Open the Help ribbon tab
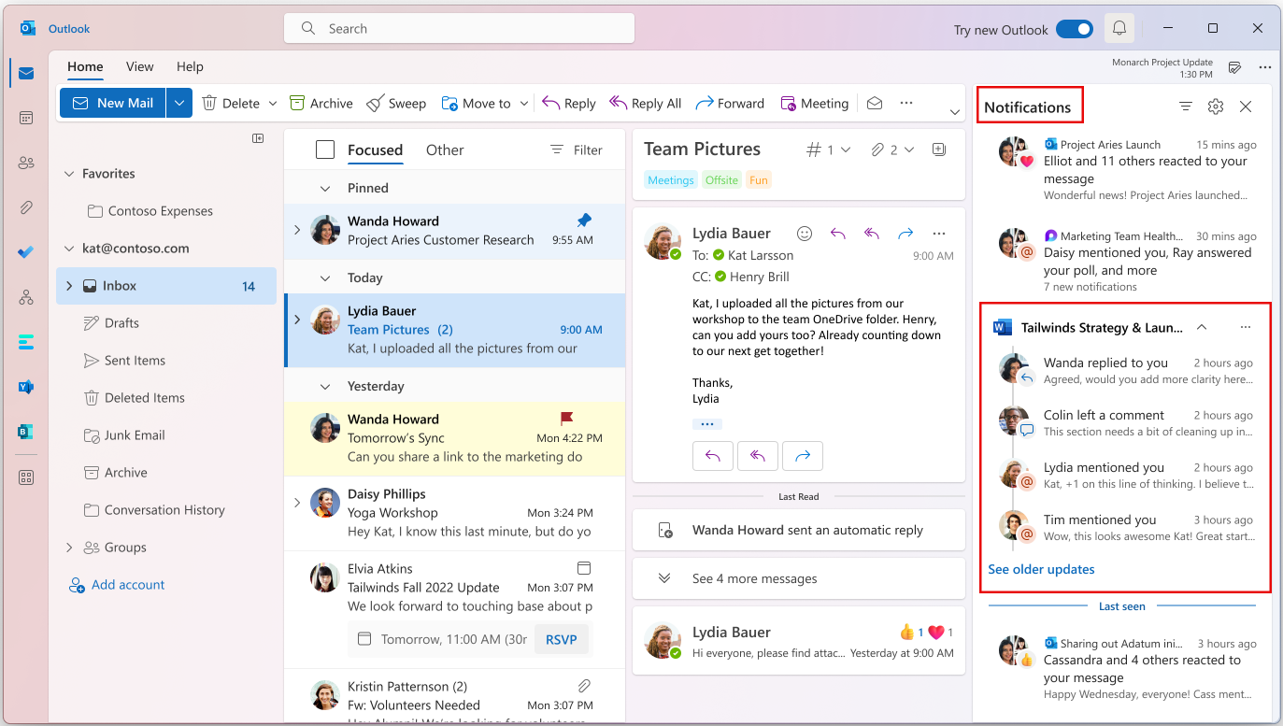1283x726 pixels. click(x=190, y=67)
